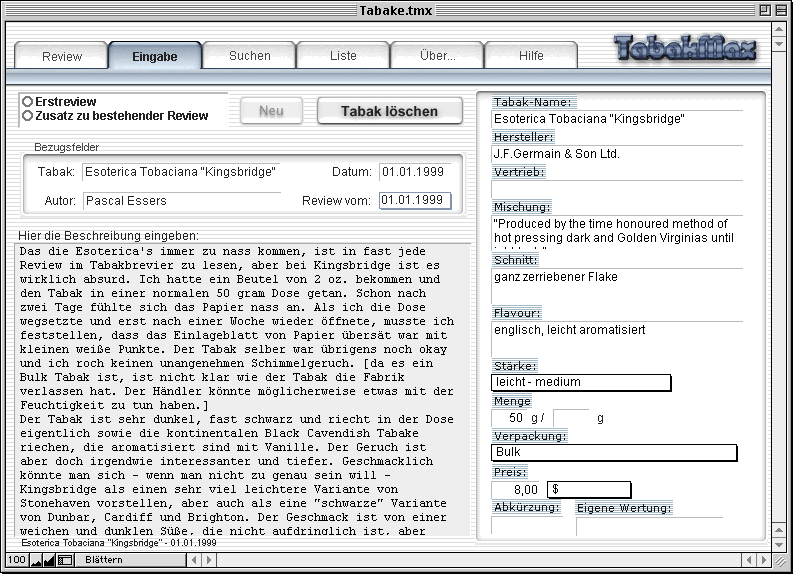Image resolution: width=793 pixels, height=574 pixels.
Task: Click the Eigene Wertung input field
Action: pyautogui.click(x=649, y=525)
